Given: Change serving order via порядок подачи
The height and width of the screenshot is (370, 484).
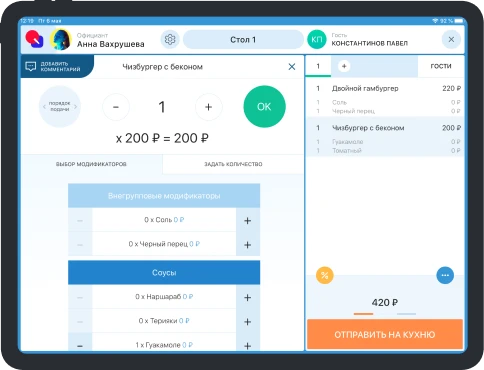Looking at the screenshot, I should click(60, 107).
